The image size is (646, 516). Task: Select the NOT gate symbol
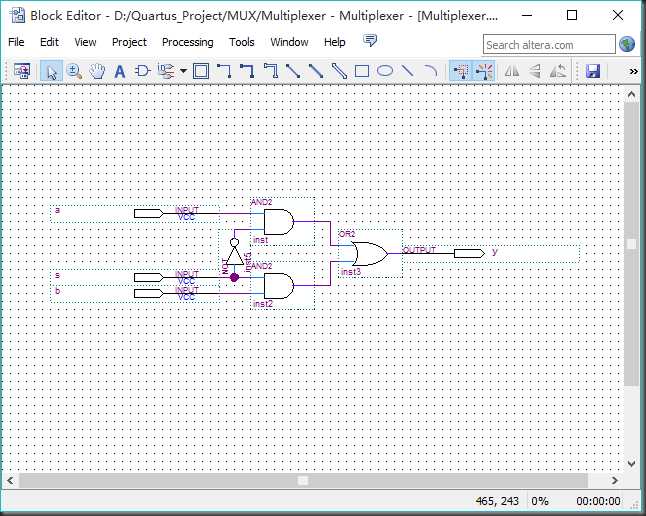tap(234, 253)
